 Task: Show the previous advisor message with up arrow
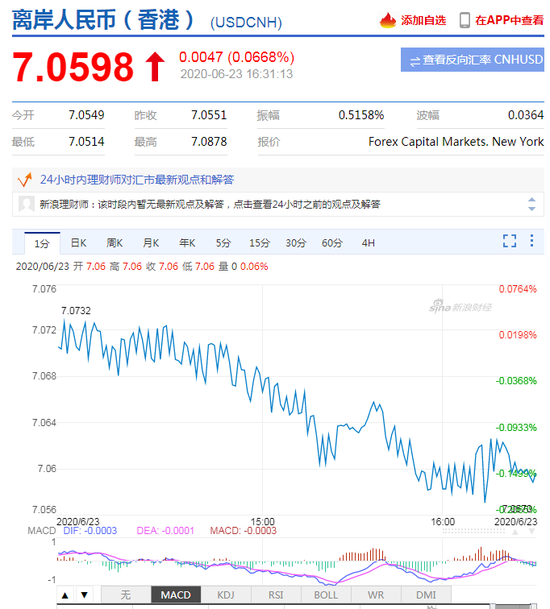(531, 200)
